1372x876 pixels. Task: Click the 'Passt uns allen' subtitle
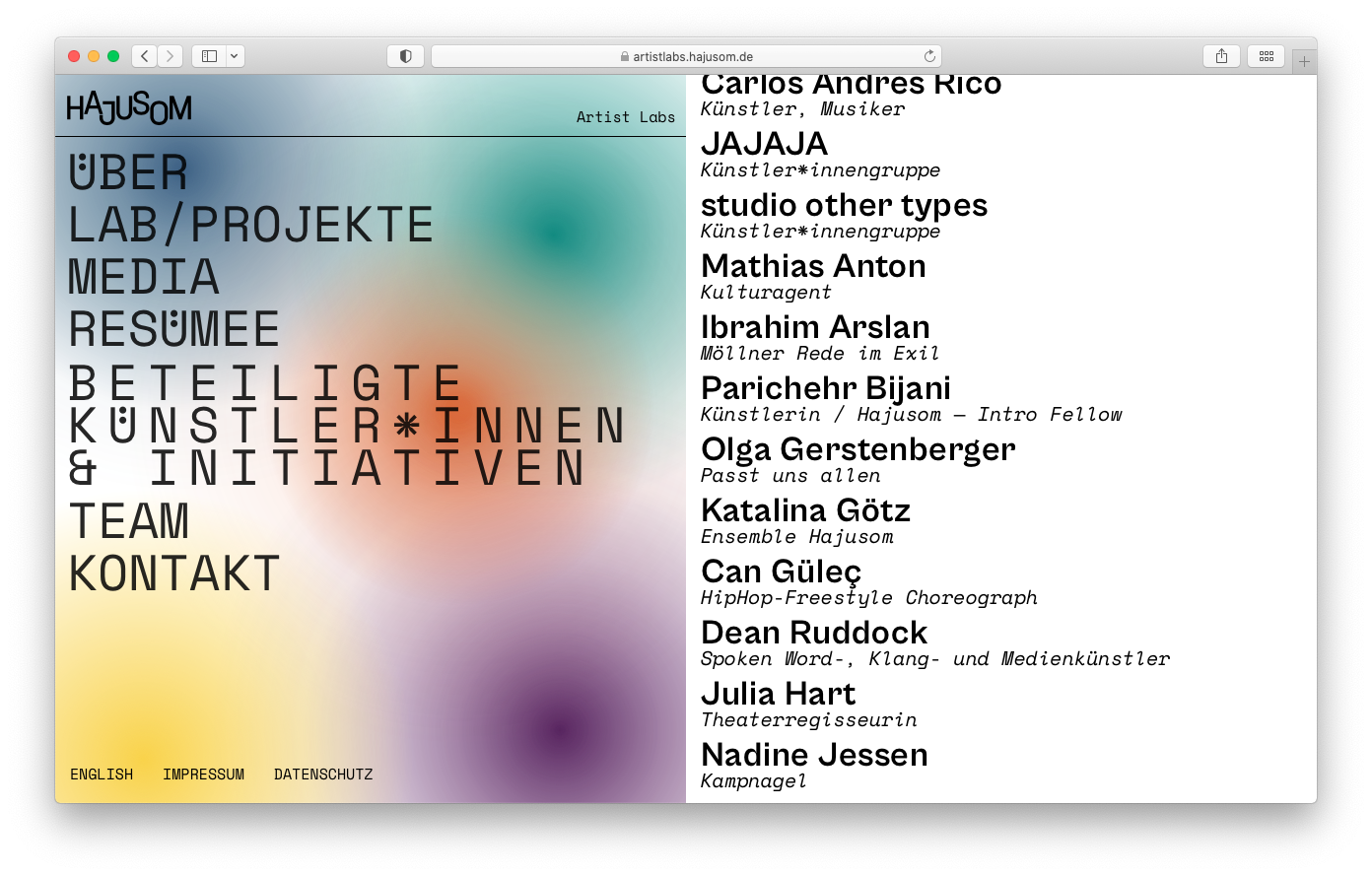tap(790, 475)
